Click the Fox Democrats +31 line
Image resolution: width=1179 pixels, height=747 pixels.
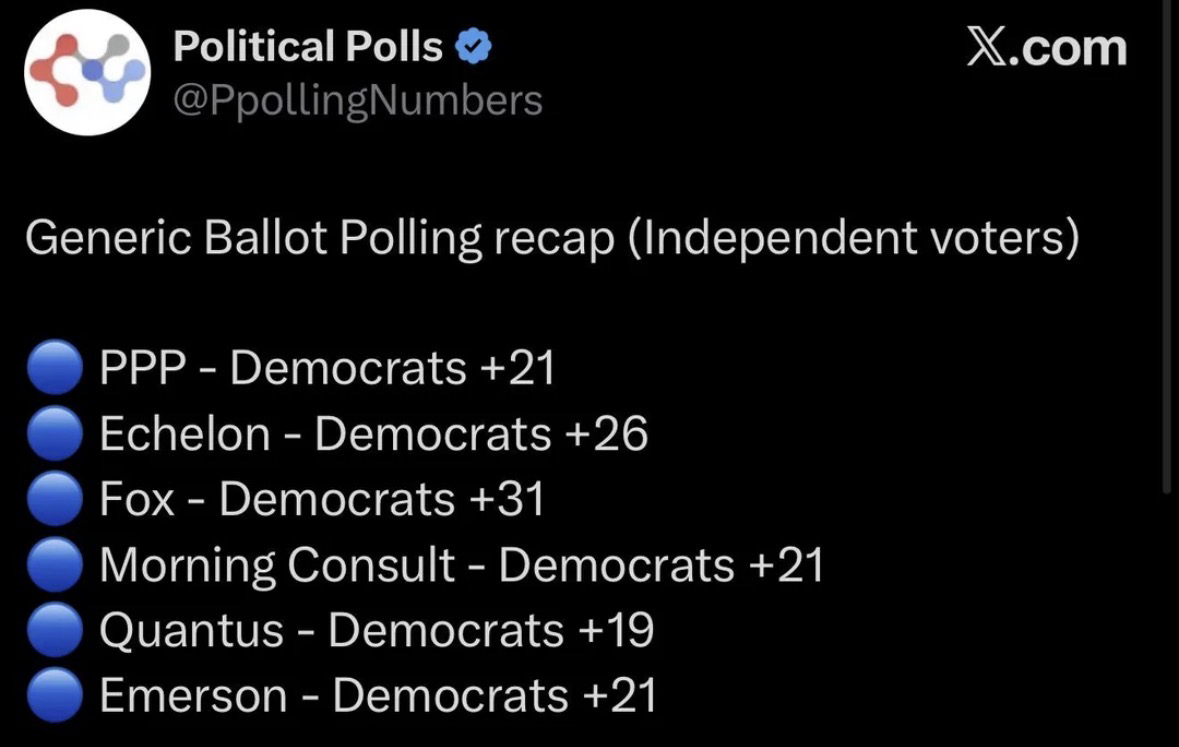pos(322,500)
